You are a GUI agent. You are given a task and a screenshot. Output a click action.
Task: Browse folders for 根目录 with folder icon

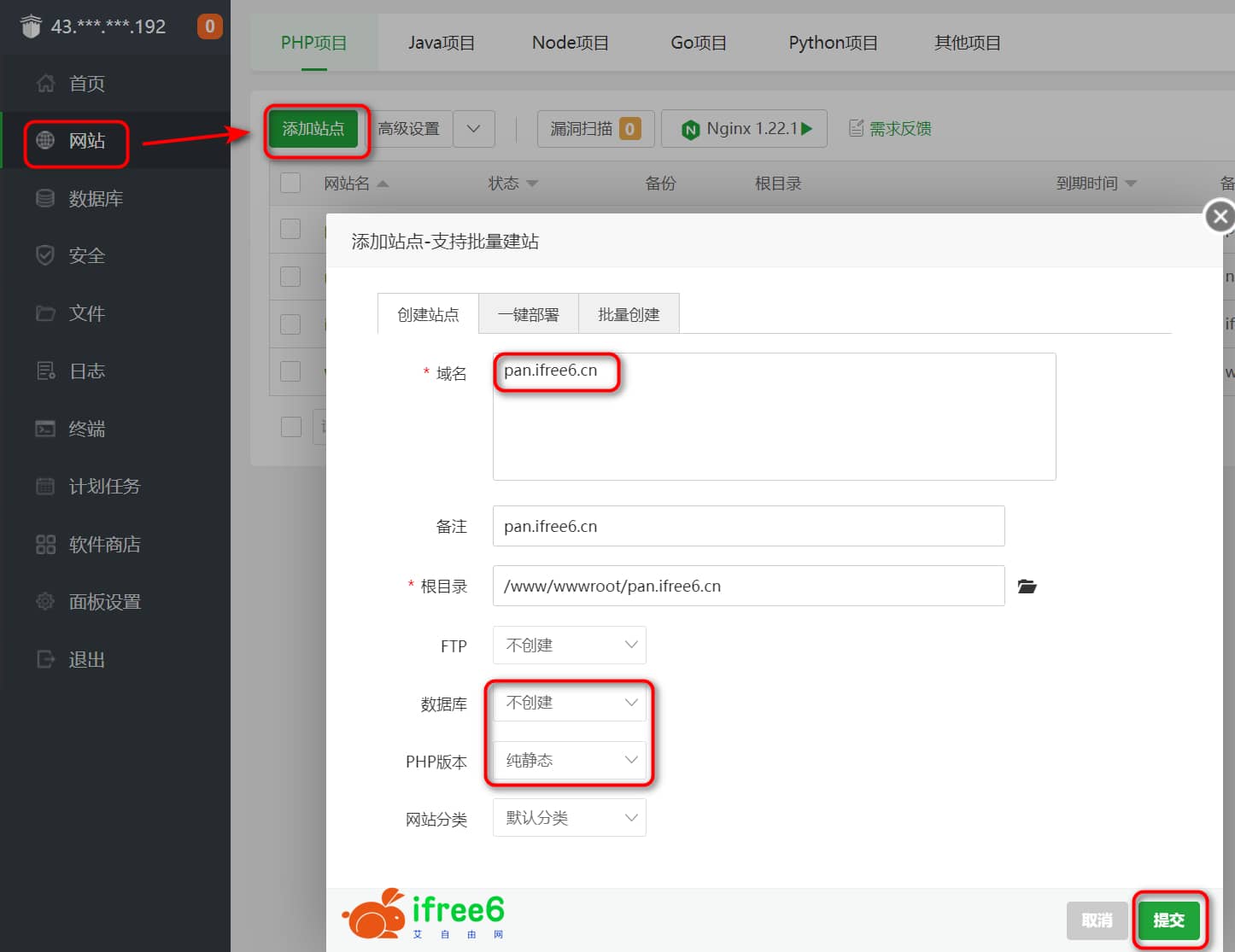(x=1027, y=587)
